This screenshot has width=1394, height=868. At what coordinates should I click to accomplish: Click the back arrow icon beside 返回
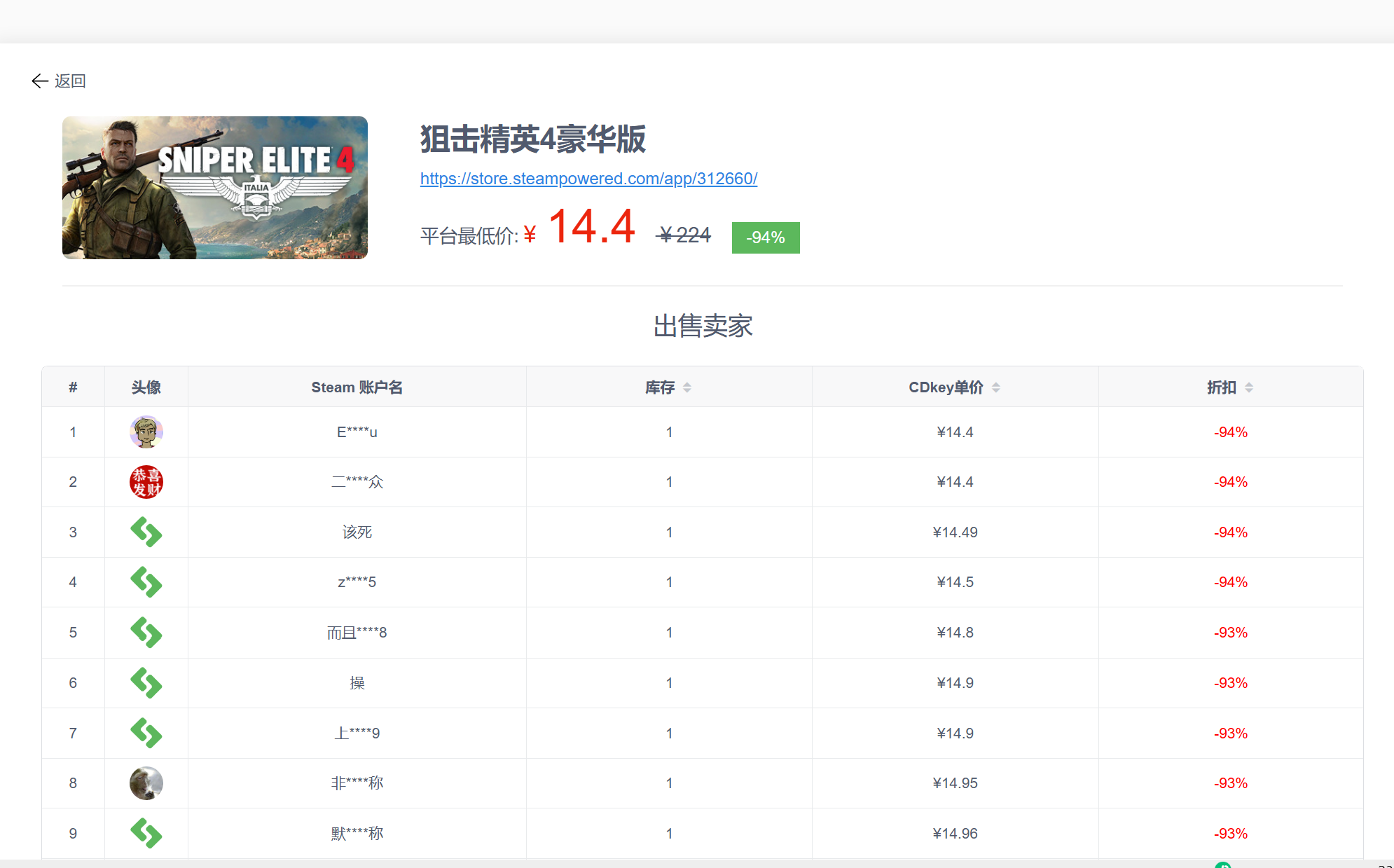(x=40, y=81)
